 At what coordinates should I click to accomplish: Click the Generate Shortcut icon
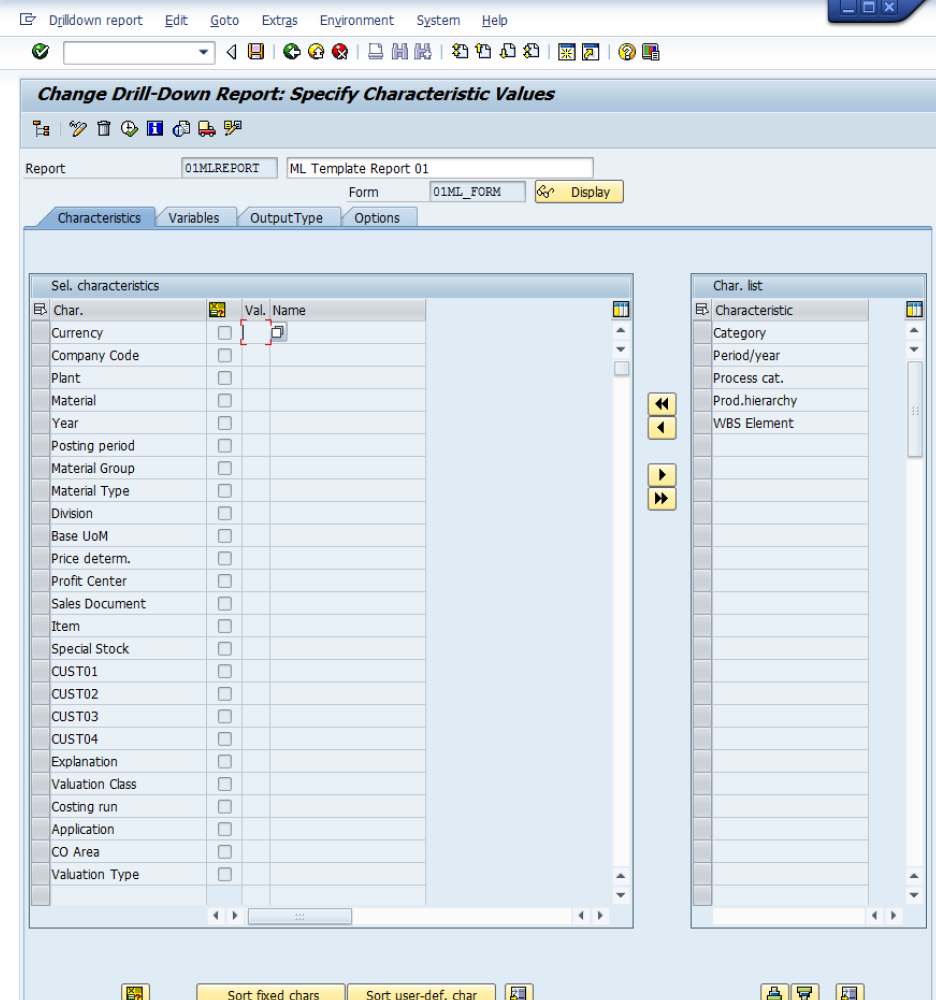pyautogui.click(x=591, y=52)
